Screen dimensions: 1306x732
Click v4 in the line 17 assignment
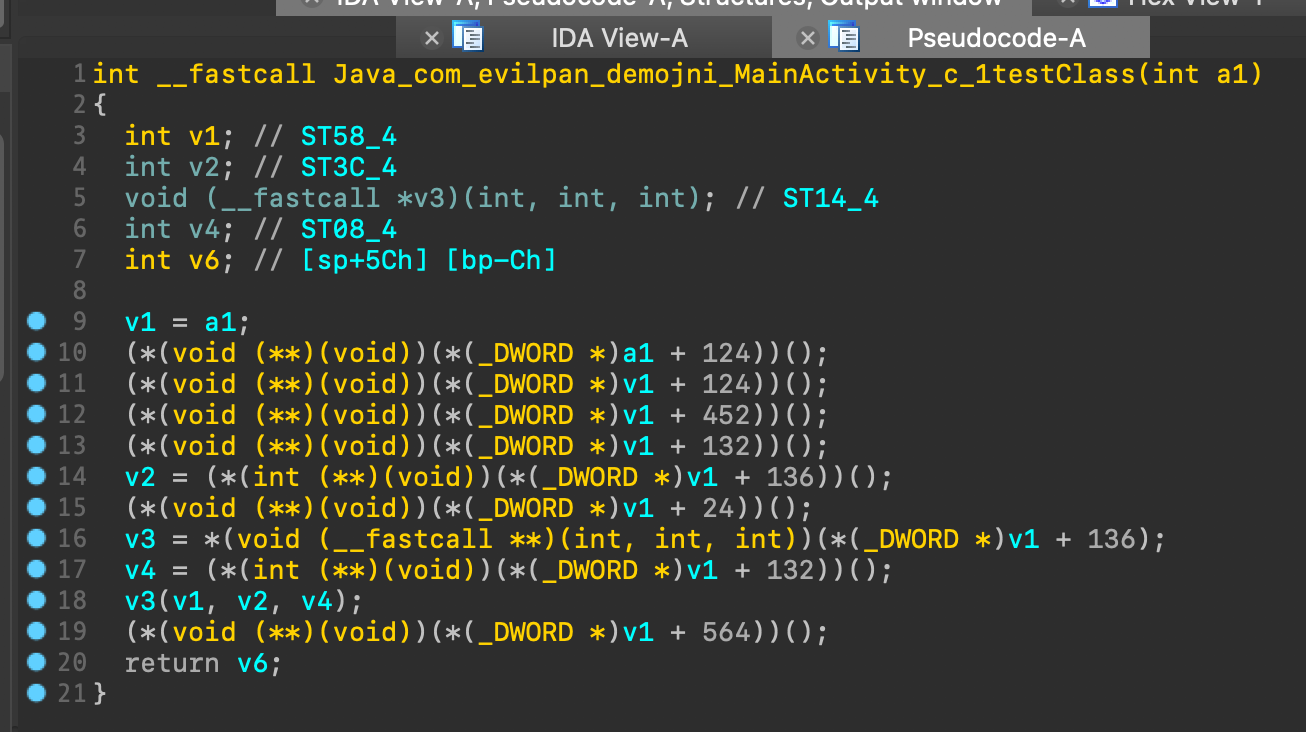click(x=140, y=570)
